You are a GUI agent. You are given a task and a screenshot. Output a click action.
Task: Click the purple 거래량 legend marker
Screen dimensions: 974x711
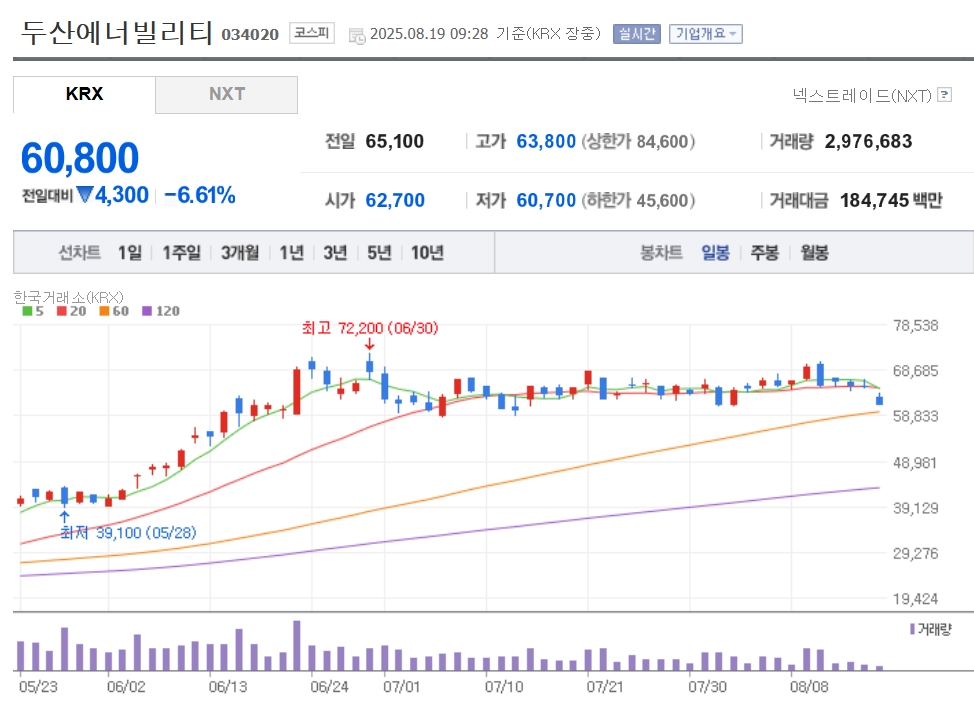[912, 629]
